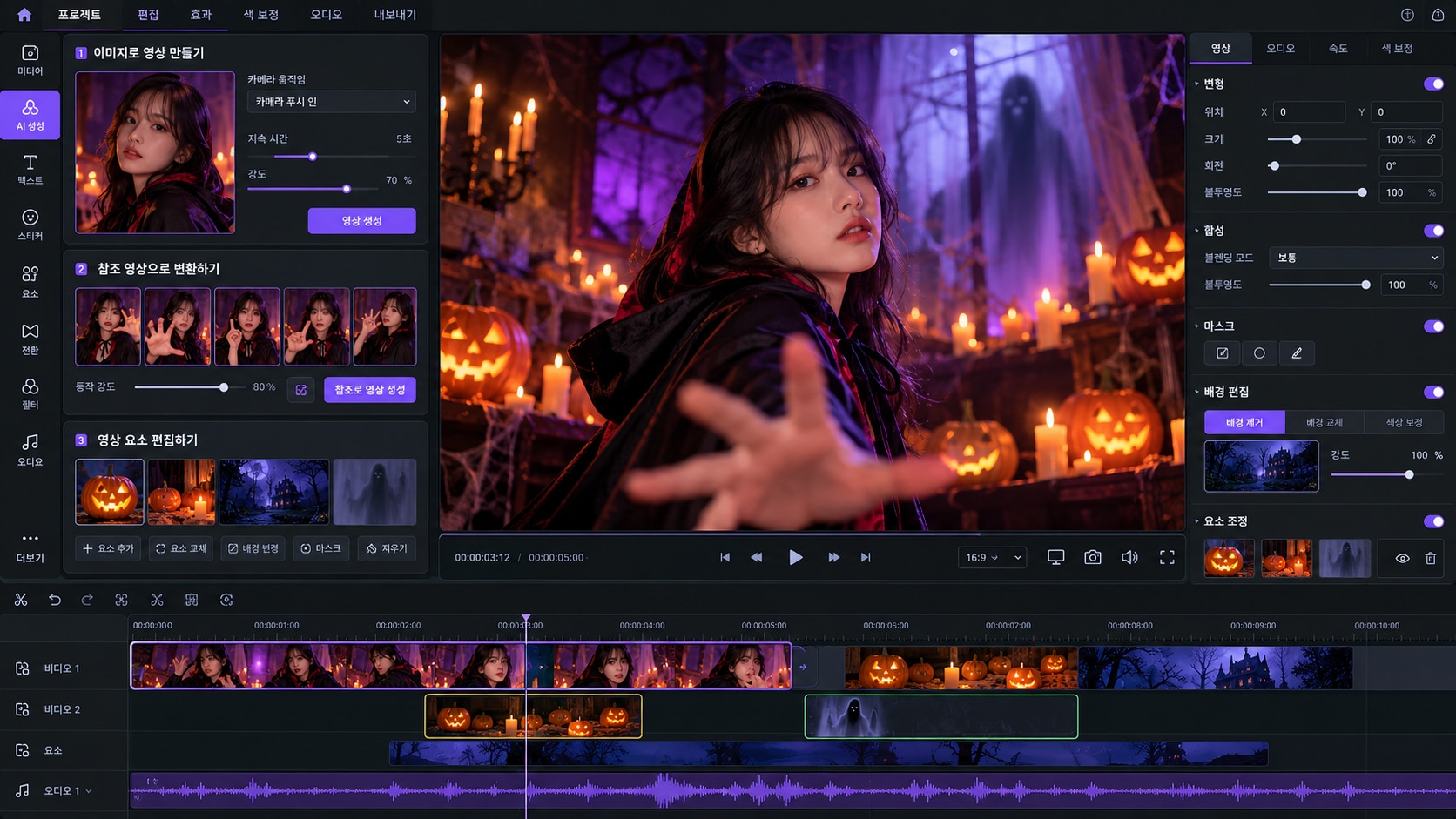This screenshot has width=1456, height=819.
Task: Open the 16:9 aspect ratio dropdown
Action: click(x=993, y=557)
